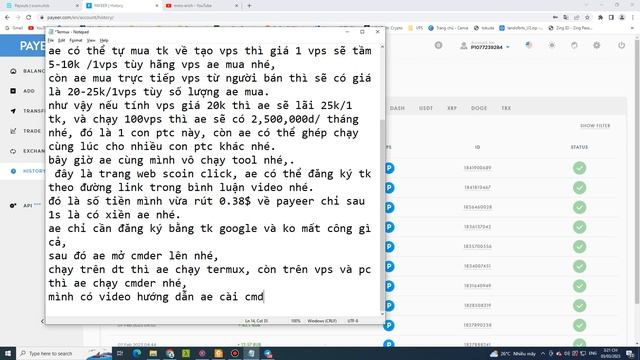The image size is (640, 360).
Task: Select the USDT currency tab
Action: [x=426, y=108]
